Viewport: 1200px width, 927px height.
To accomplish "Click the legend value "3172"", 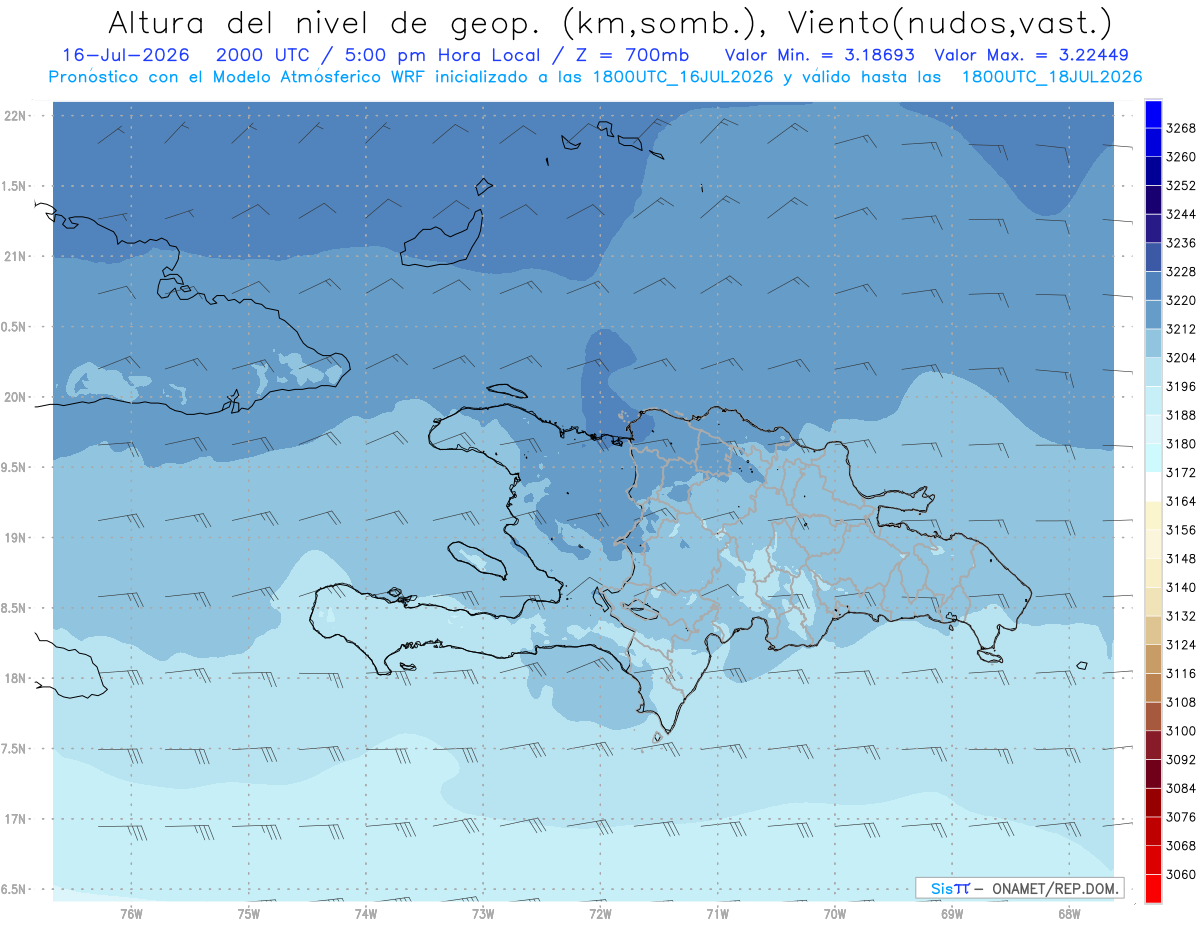I will (1181, 472).
